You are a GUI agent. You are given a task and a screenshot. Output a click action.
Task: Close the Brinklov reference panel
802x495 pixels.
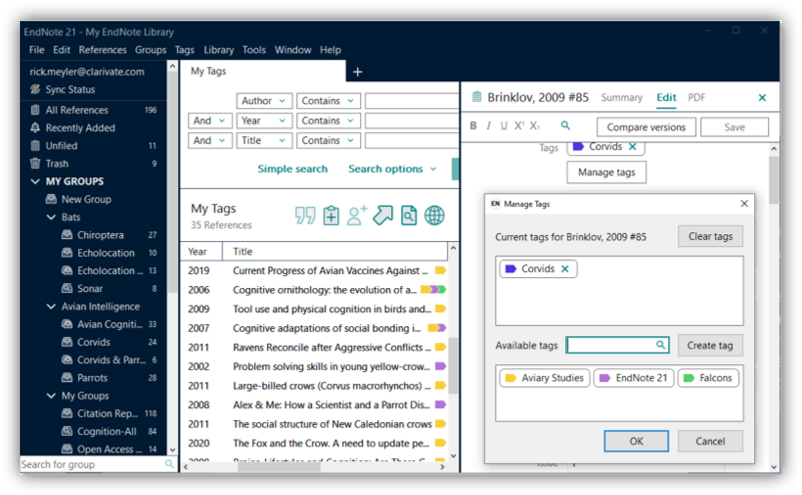(x=762, y=97)
